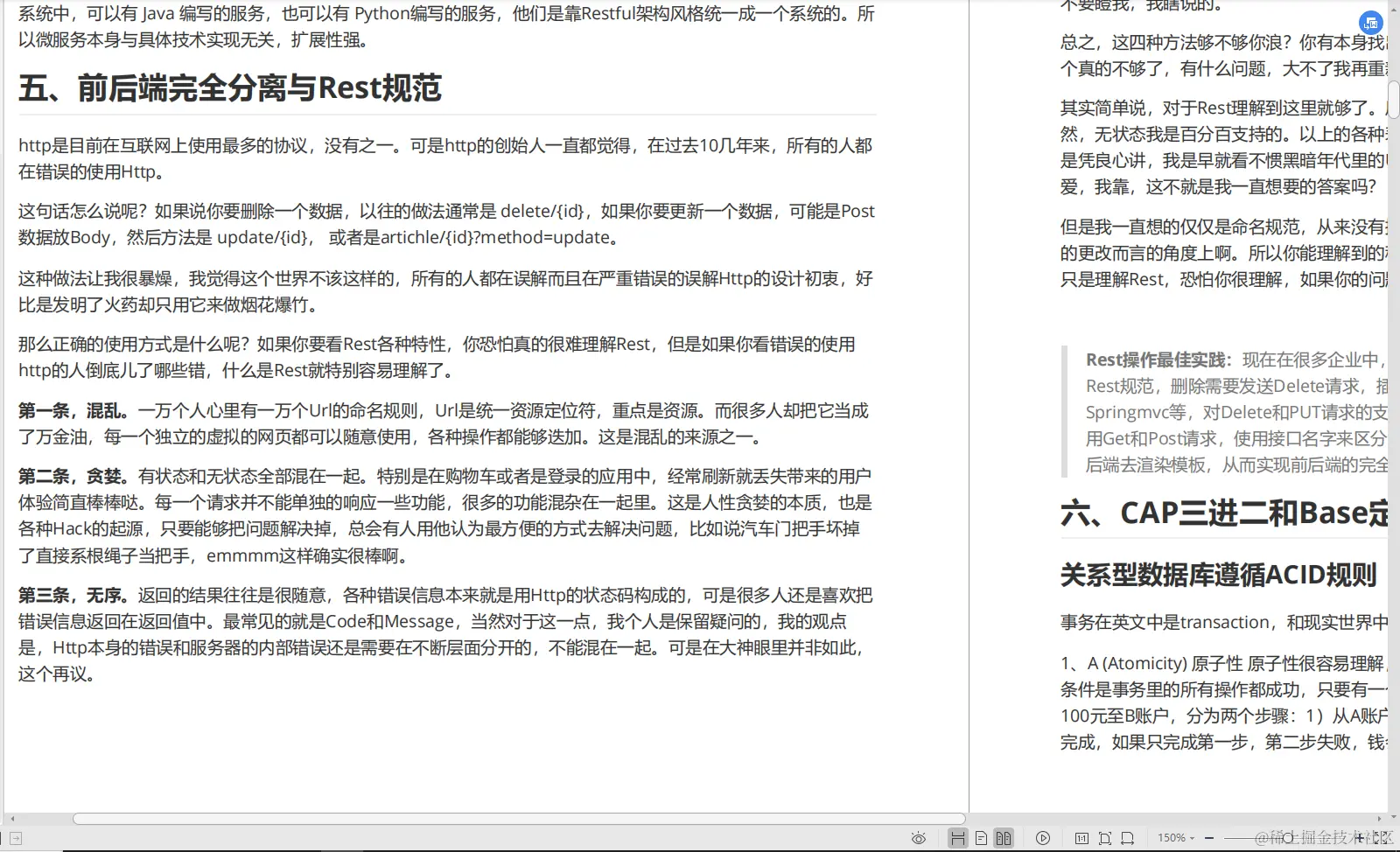The width and height of the screenshot is (1400, 852).
Task: Toggle the eye-protection reading mode icon
Action: [919, 838]
